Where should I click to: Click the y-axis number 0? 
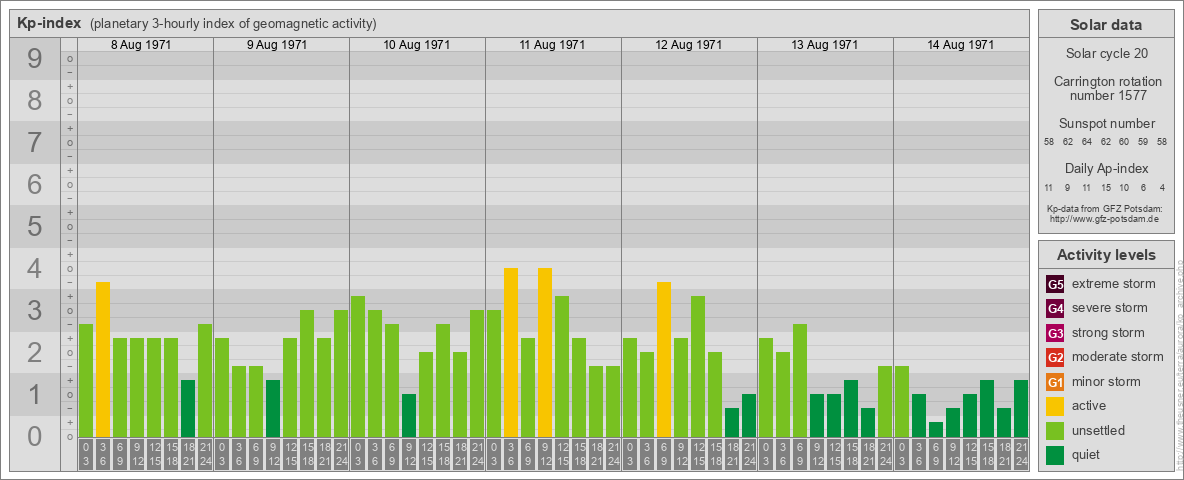click(x=35, y=436)
